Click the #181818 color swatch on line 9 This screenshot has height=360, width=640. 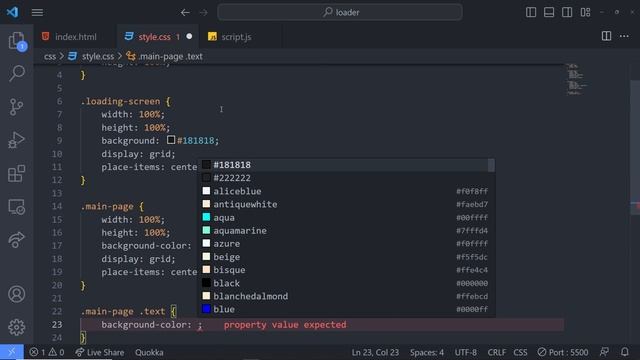point(171,140)
